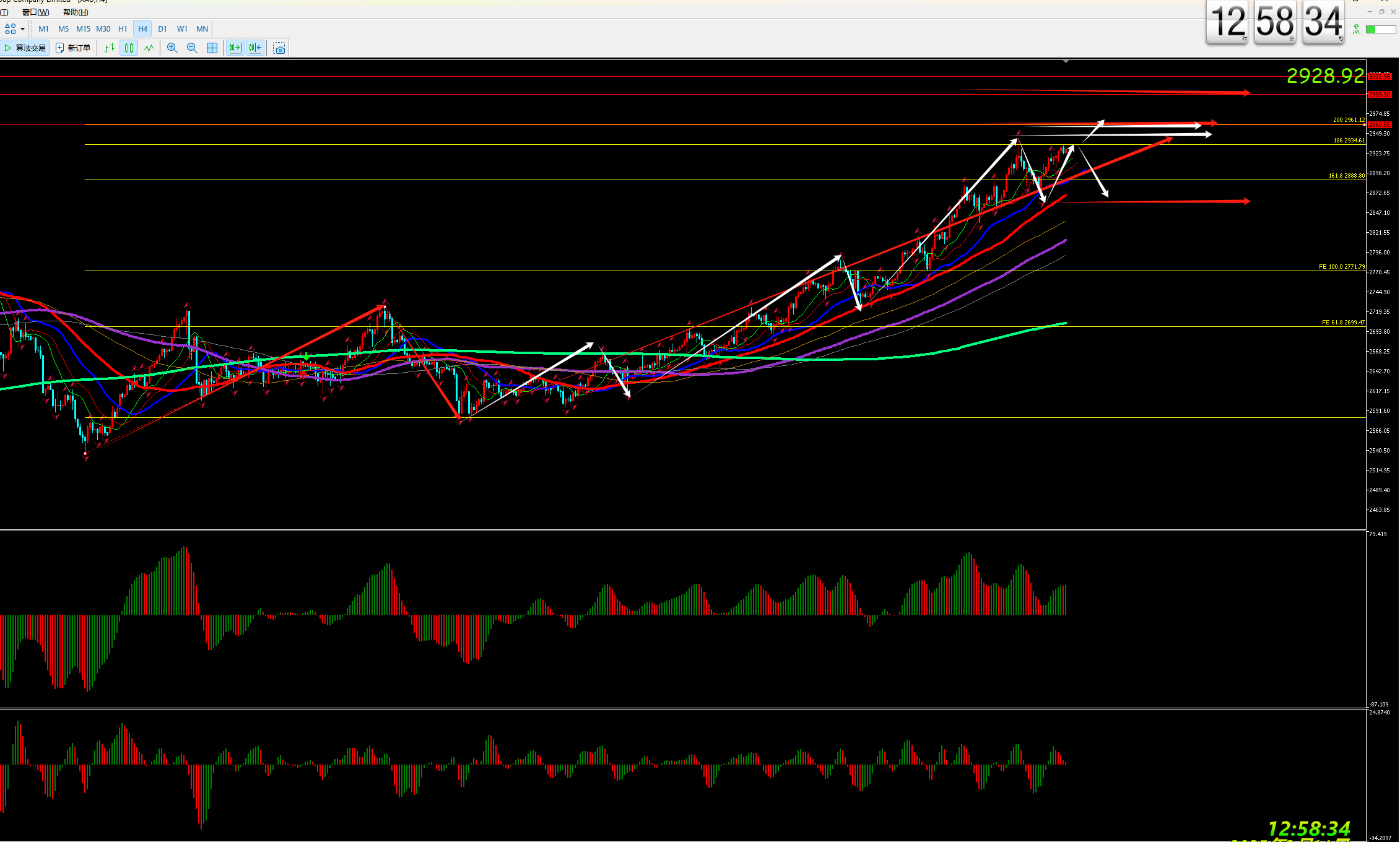Viewport: 1400px width, 842px height.
Task: Switch chart to bar chart display
Action: point(109,48)
